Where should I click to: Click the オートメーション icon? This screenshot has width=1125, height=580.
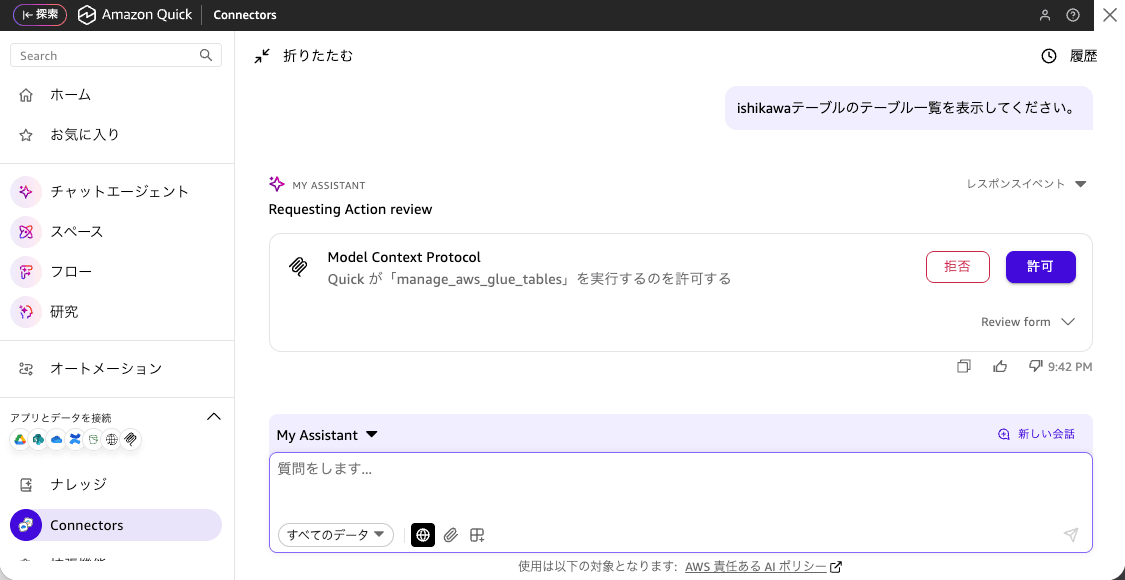point(26,369)
